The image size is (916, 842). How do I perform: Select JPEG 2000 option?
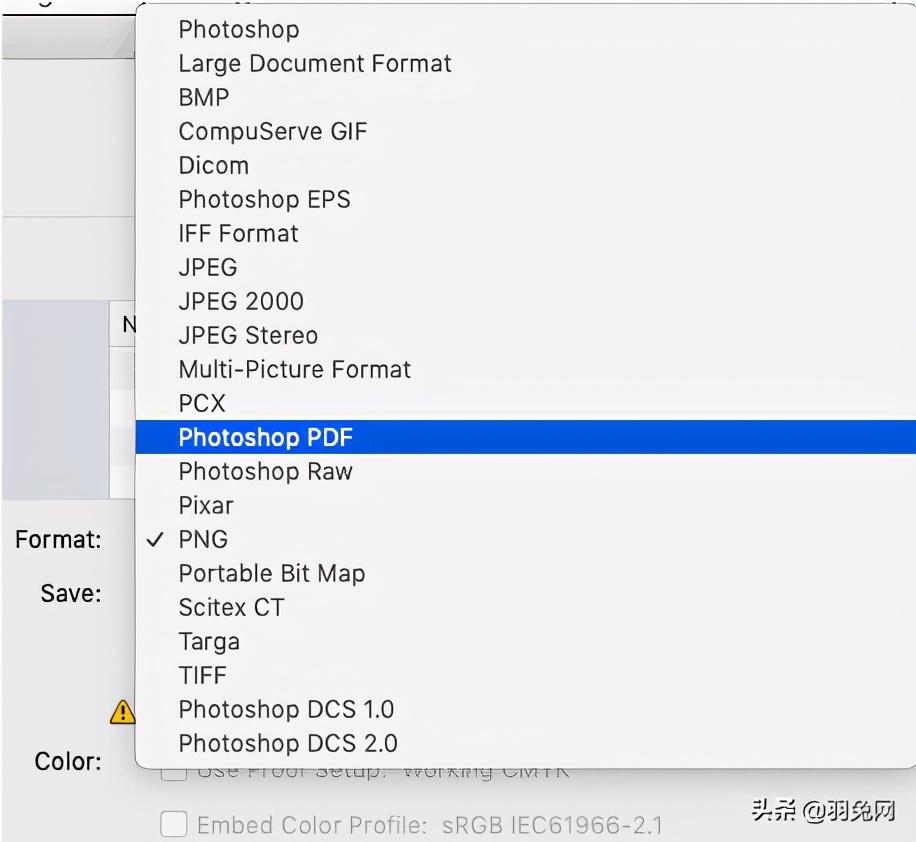click(241, 301)
